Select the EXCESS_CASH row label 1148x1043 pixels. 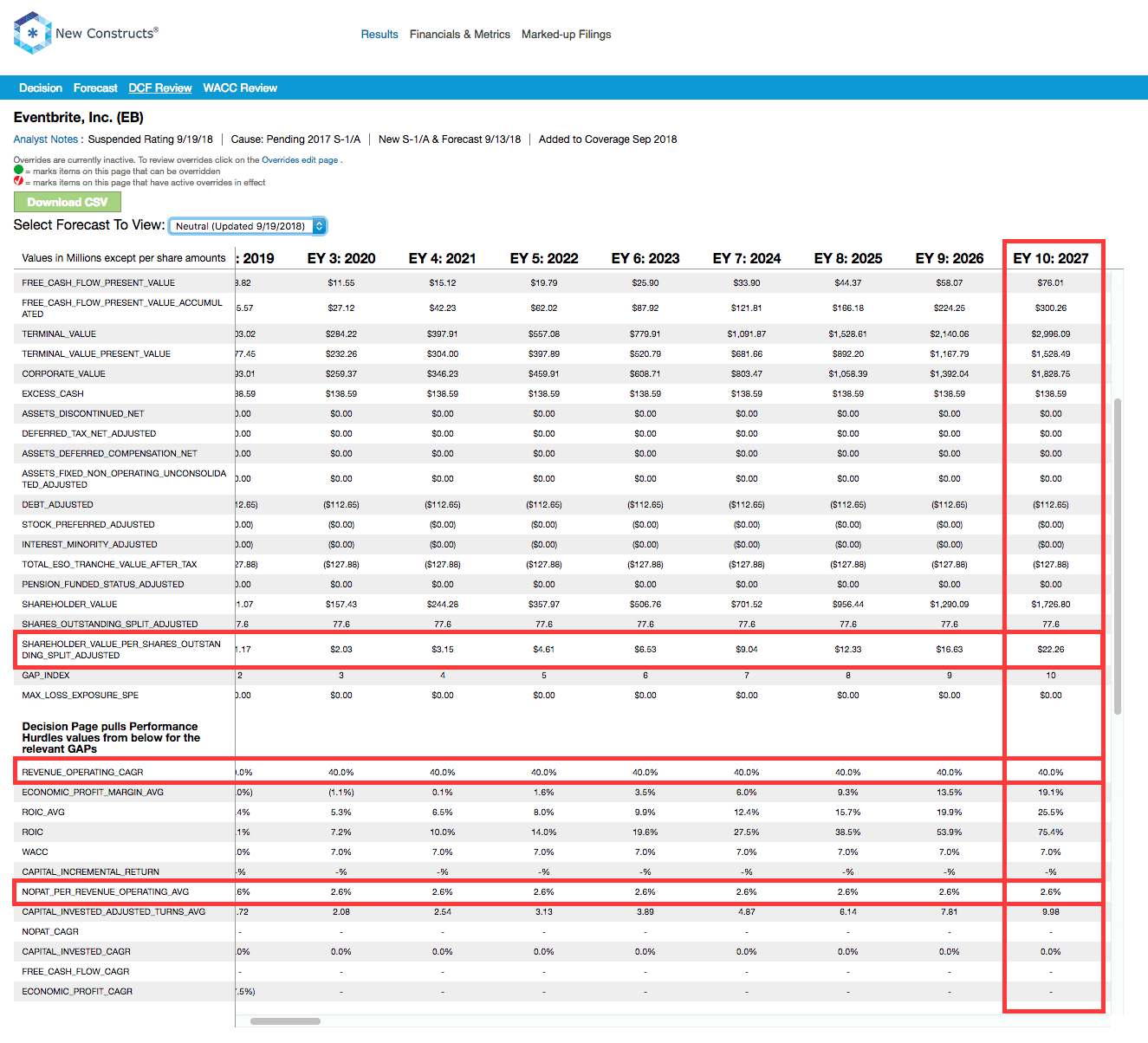pos(53,394)
